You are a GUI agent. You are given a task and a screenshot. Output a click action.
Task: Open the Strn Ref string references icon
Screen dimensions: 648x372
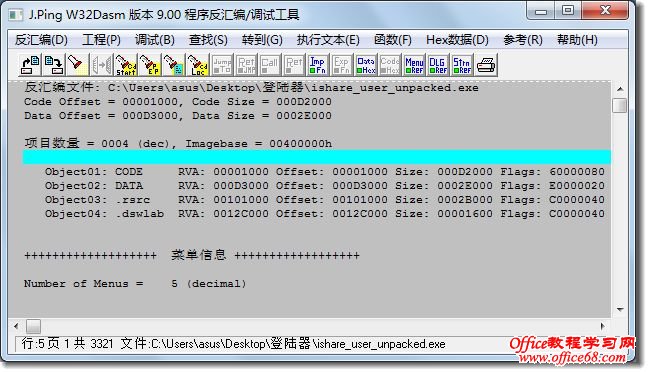click(462, 65)
